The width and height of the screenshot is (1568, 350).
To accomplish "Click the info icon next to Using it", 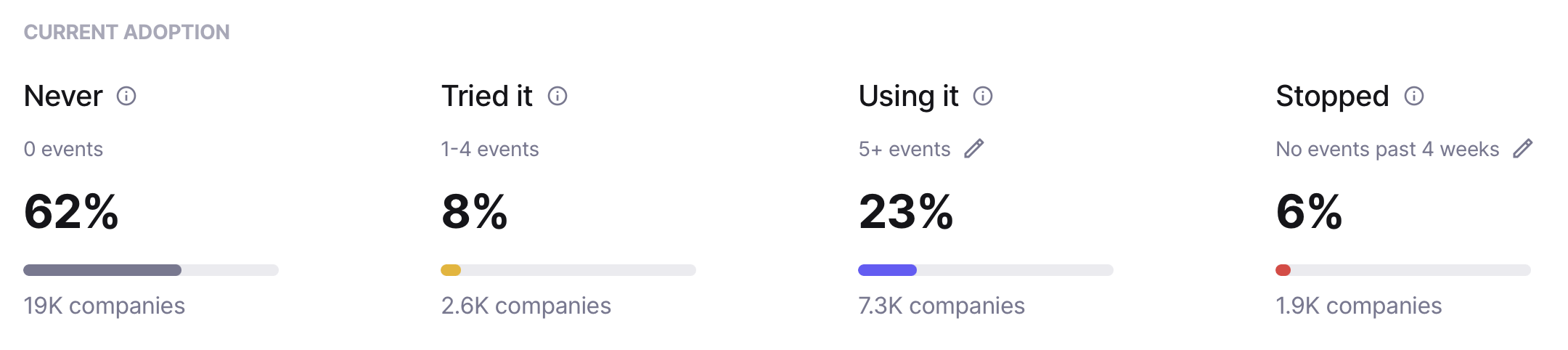I will pos(983,96).
